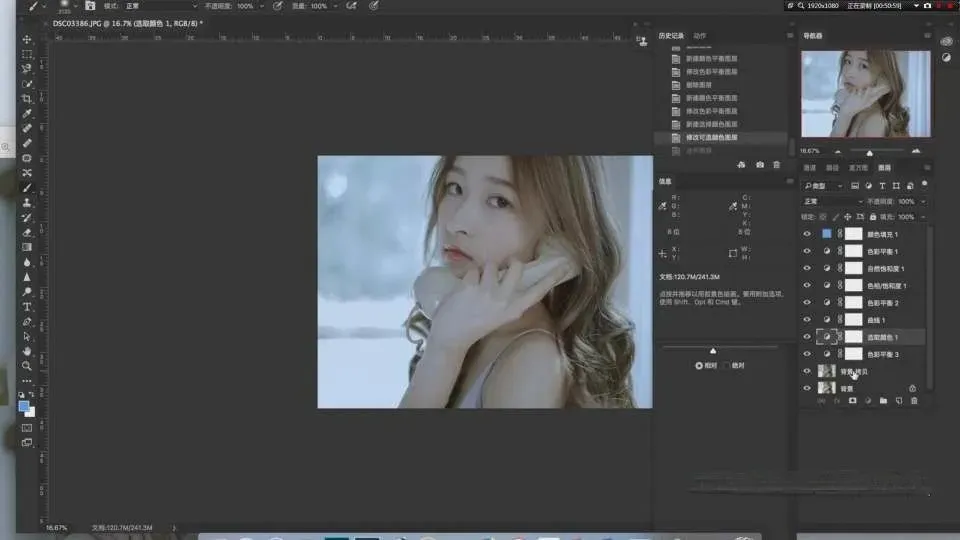The width and height of the screenshot is (960, 540).
Task: Select the Eyedropper tool
Action: 27,114
